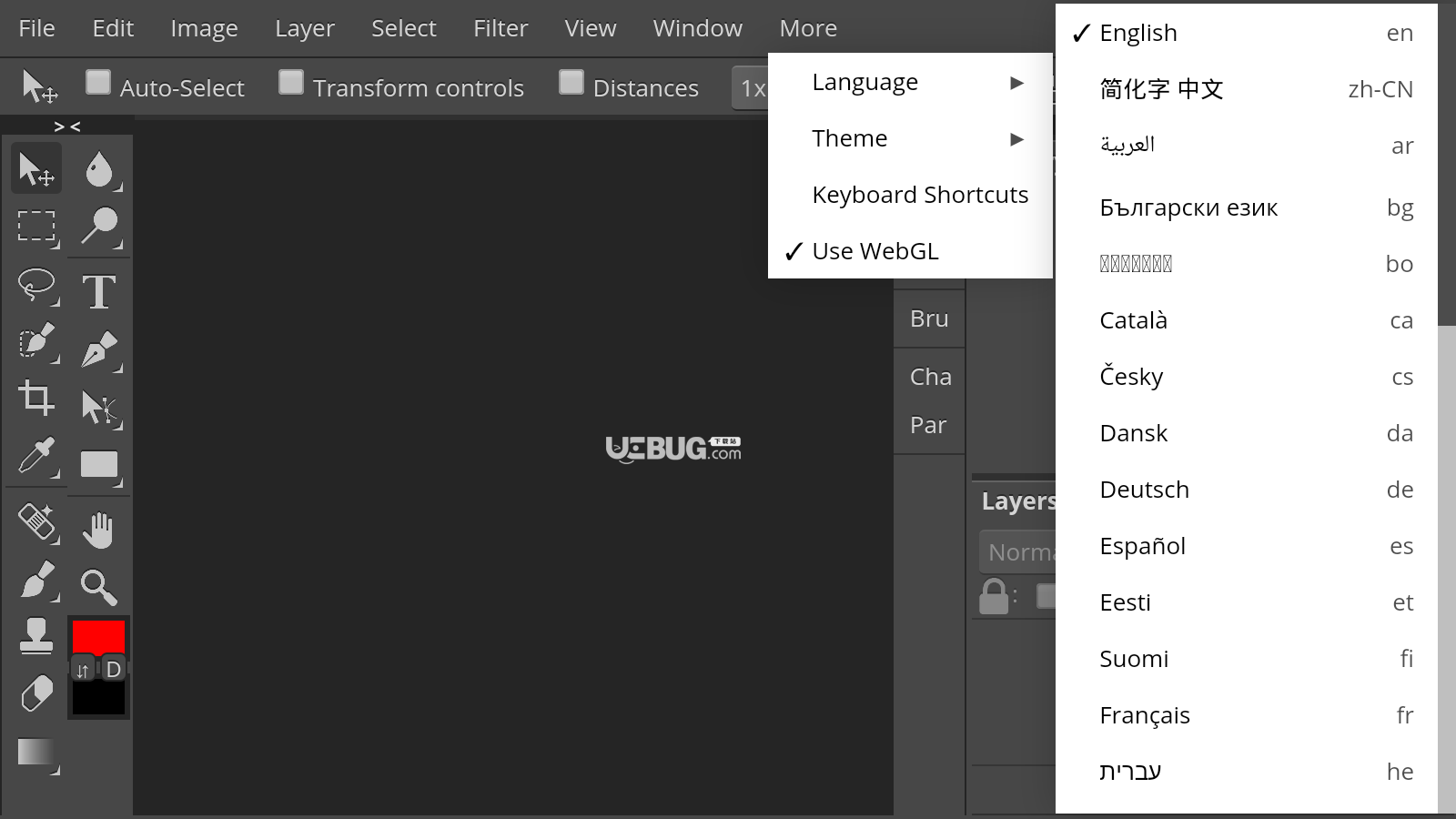Select the Pen tool

pos(99,349)
